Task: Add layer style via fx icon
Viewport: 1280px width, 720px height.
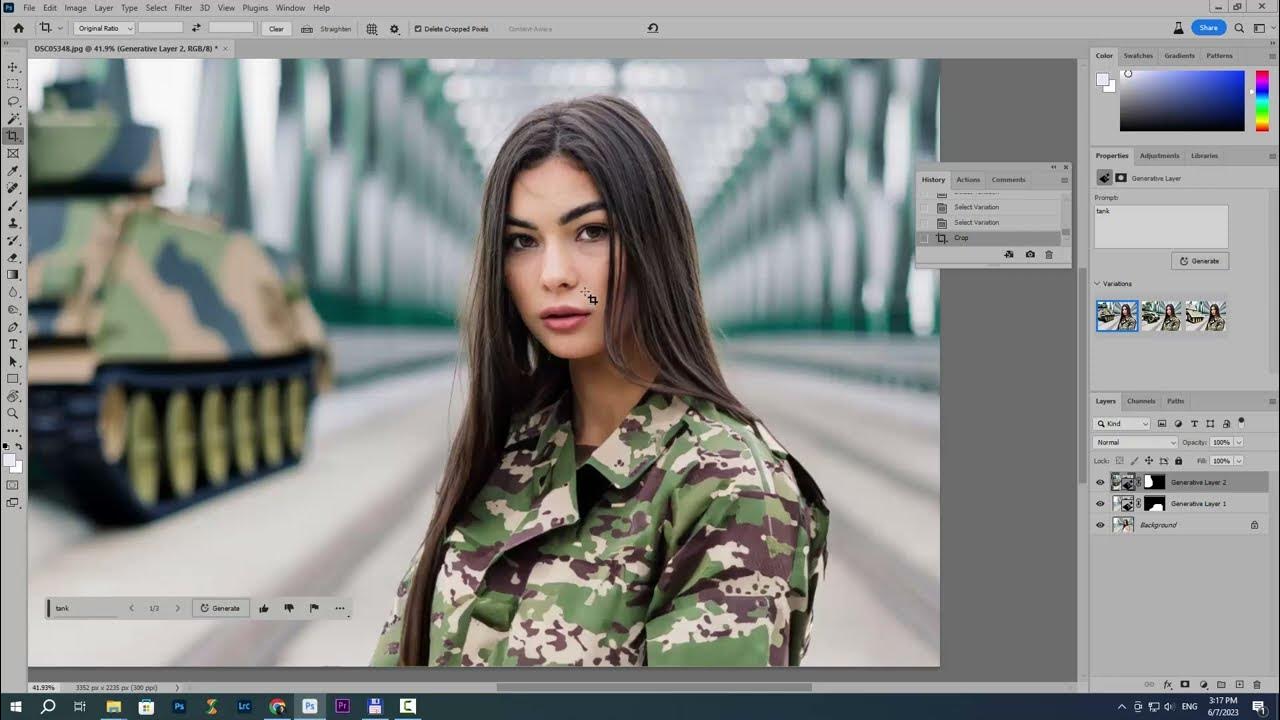Action: [1167, 685]
